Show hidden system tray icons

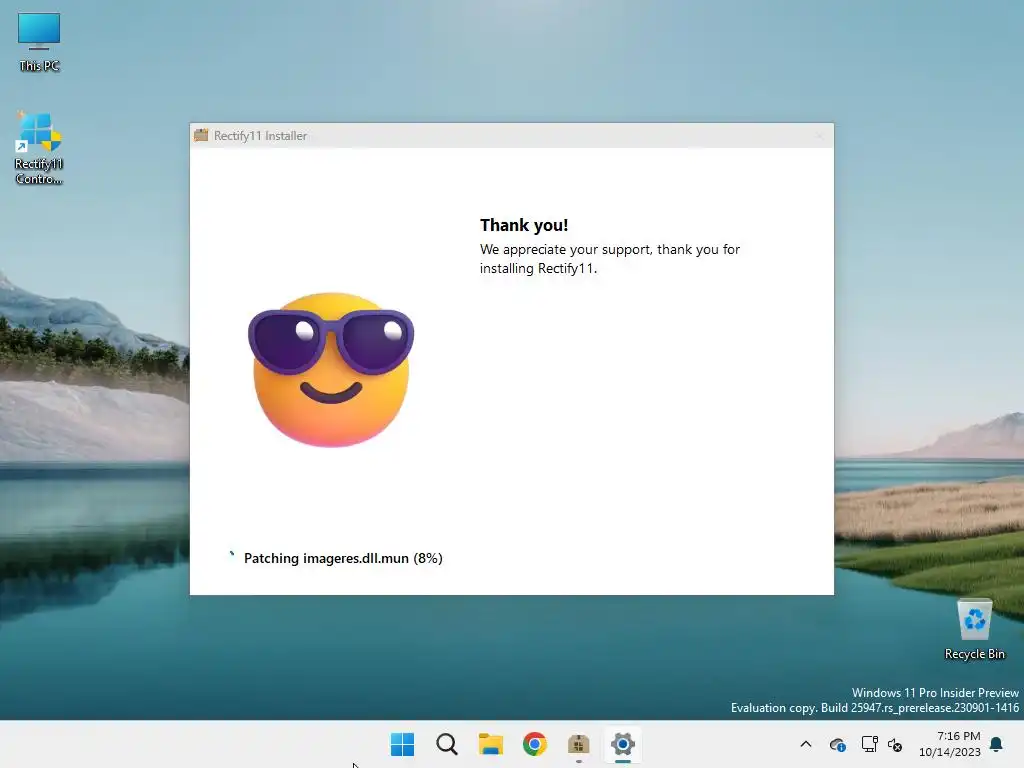(x=806, y=744)
